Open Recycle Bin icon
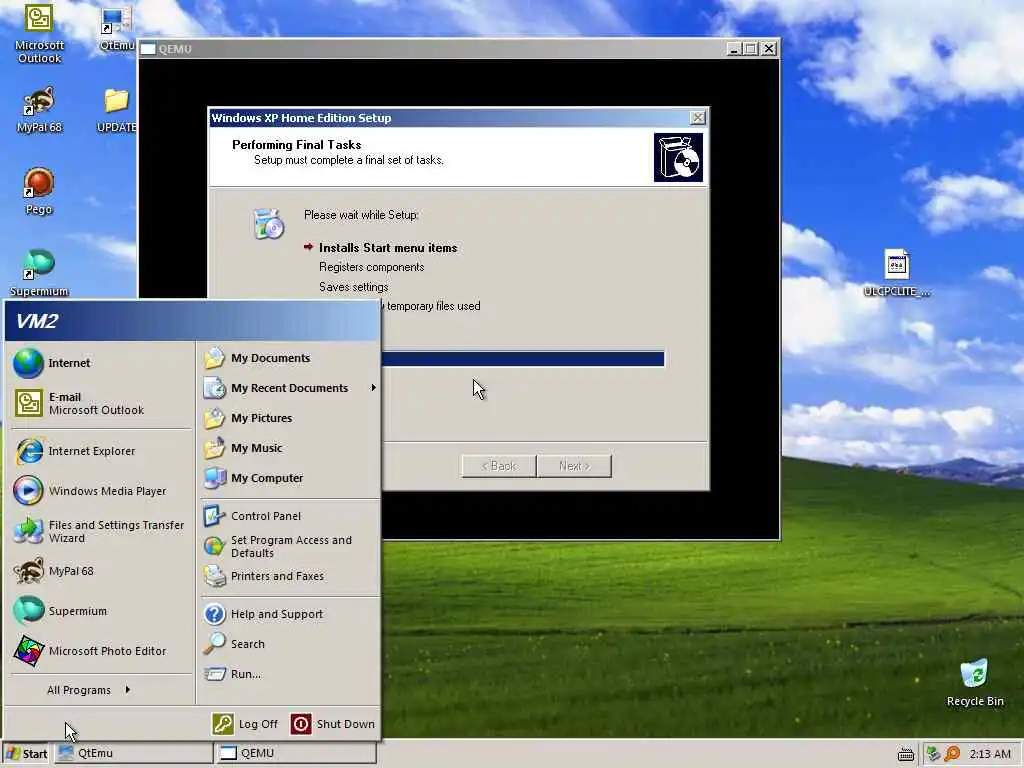 [974, 683]
